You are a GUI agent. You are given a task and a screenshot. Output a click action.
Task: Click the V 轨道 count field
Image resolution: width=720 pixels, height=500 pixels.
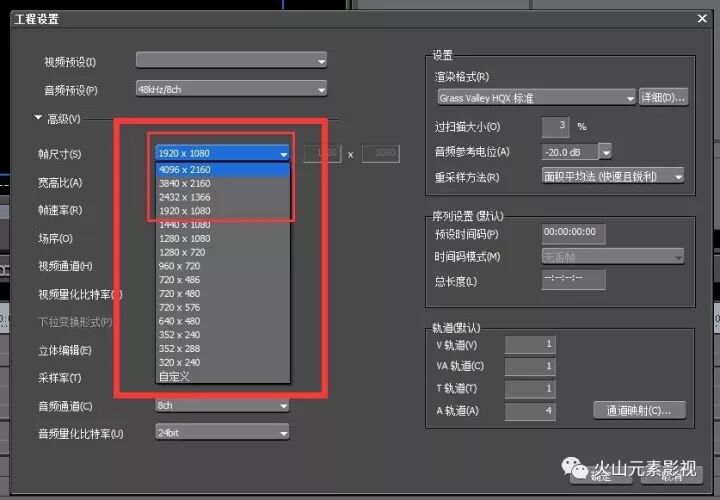530,344
